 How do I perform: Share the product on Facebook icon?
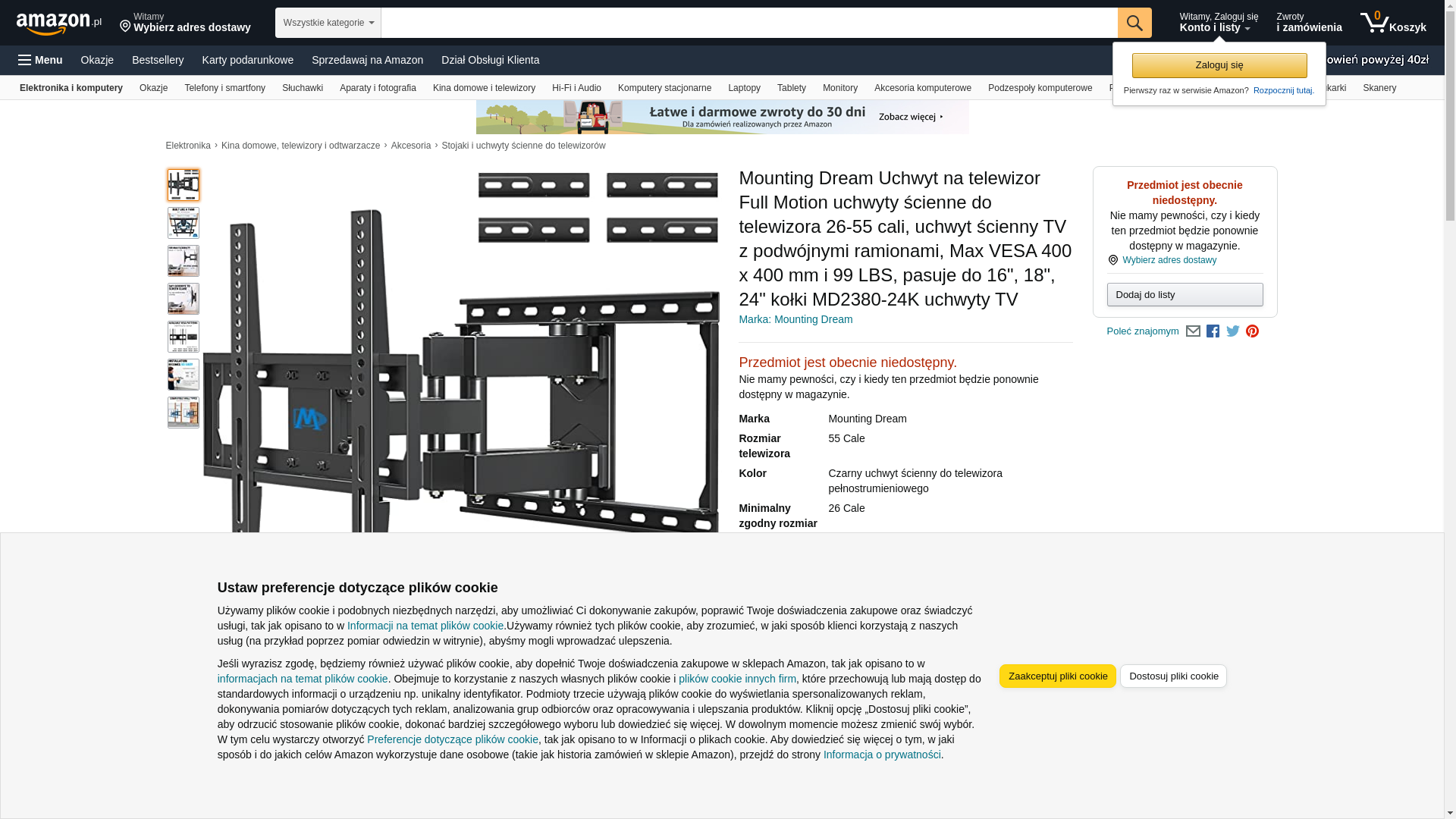(1213, 331)
